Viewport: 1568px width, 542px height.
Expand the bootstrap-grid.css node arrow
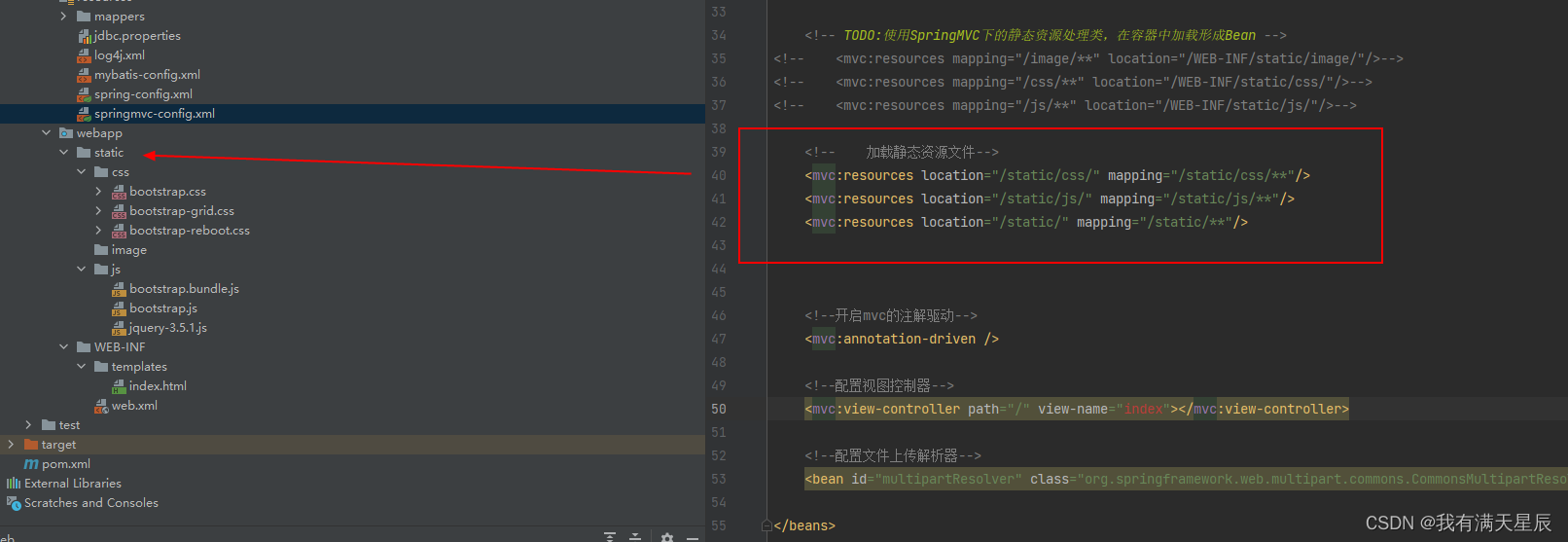[99, 210]
